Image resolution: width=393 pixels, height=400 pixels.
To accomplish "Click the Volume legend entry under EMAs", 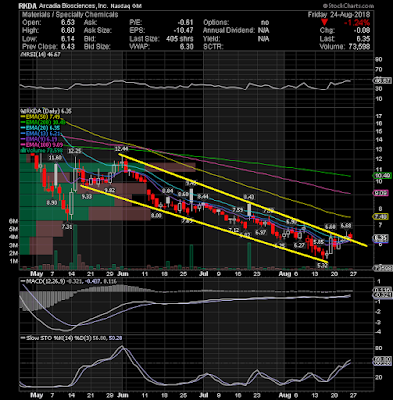I will pos(43,150).
